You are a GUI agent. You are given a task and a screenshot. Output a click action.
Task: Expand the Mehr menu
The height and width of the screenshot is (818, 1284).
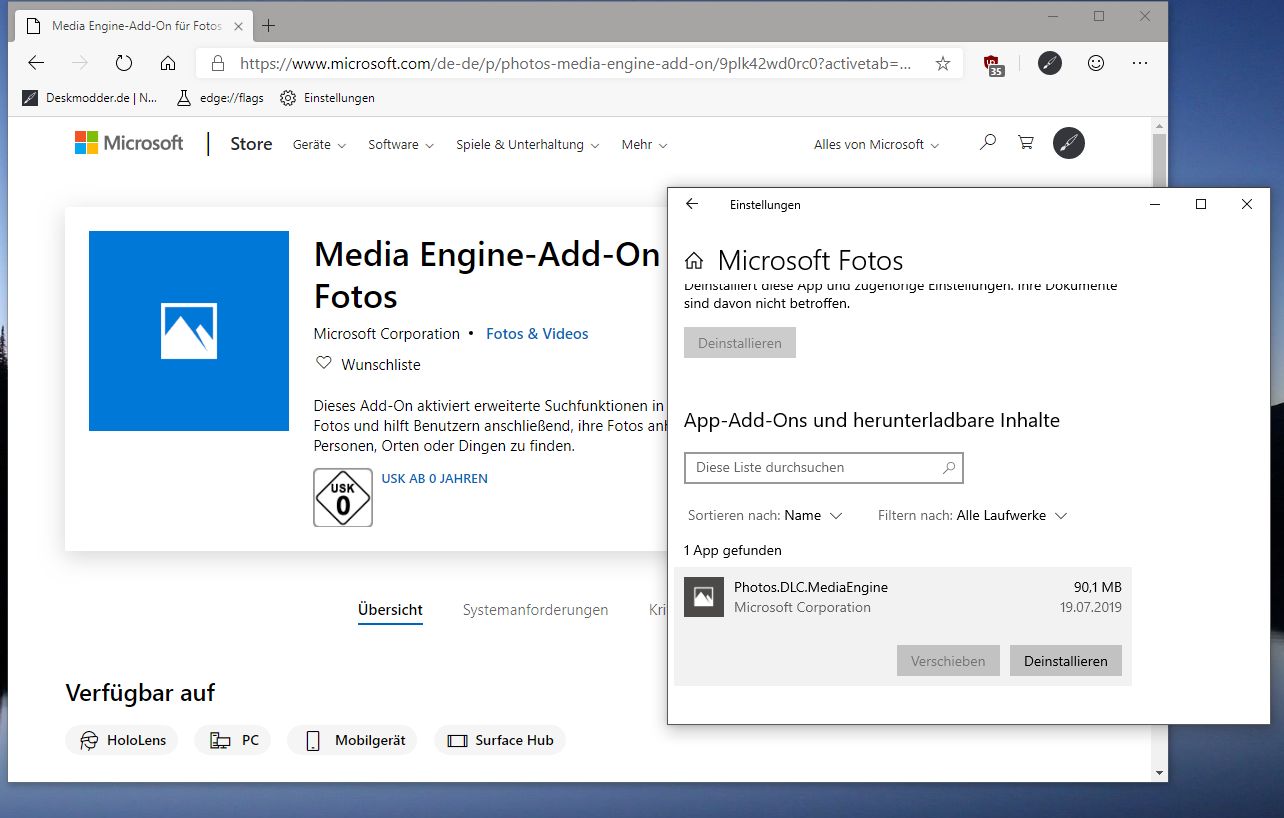(x=644, y=145)
